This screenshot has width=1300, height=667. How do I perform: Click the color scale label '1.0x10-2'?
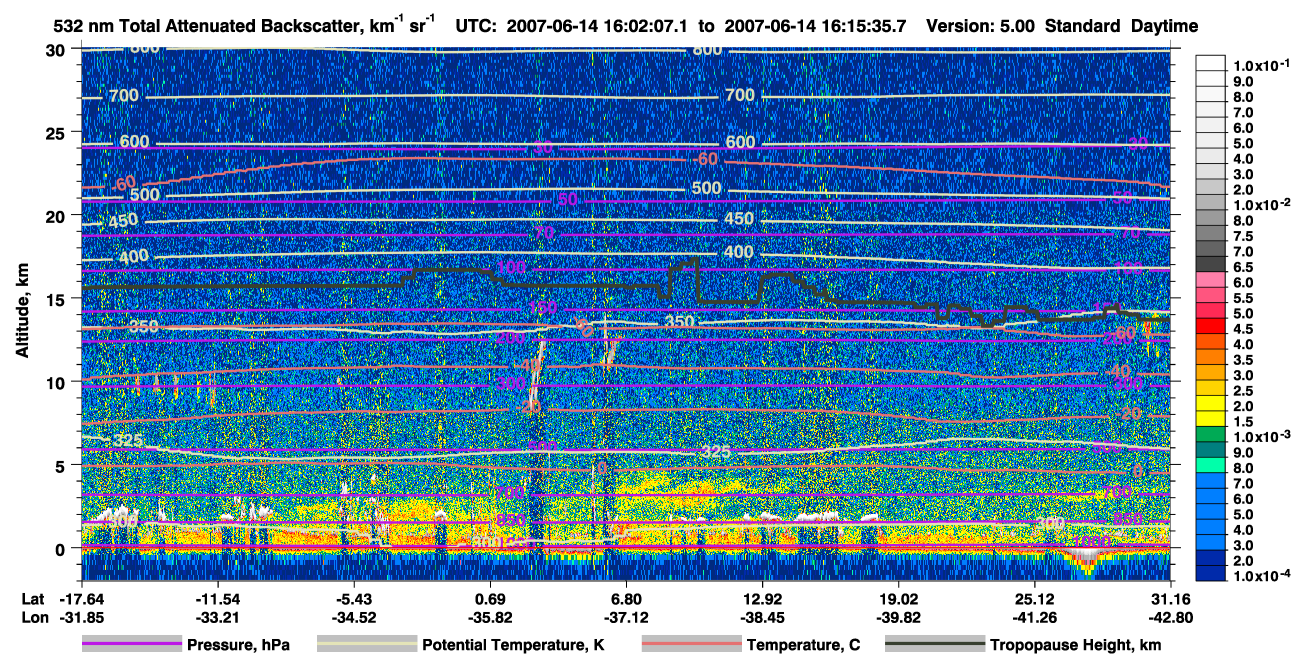pos(1264,204)
